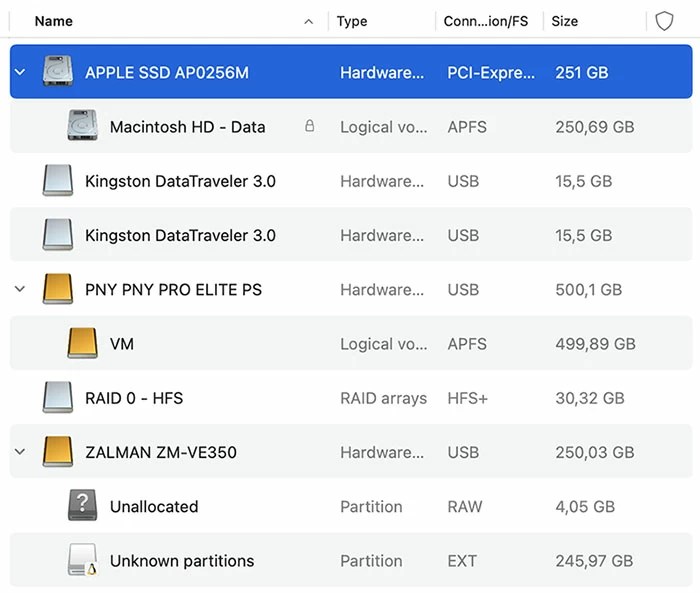Click the APFS cell in Macintosh HD row
This screenshot has width=700, height=593.
pyautogui.click(x=467, y=127)
